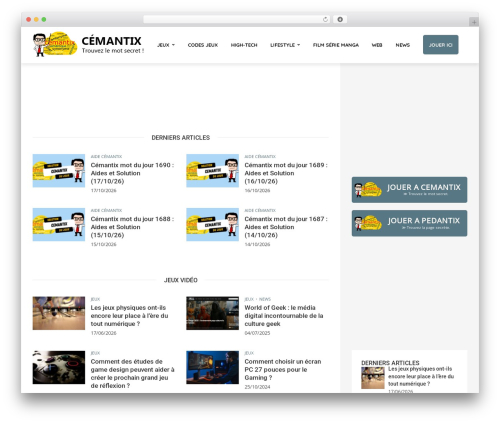The height and width of the screenshot is (423, 500).
Task: Click AIDE CÉMANTIX category above jour 1687
Action: 260,210
